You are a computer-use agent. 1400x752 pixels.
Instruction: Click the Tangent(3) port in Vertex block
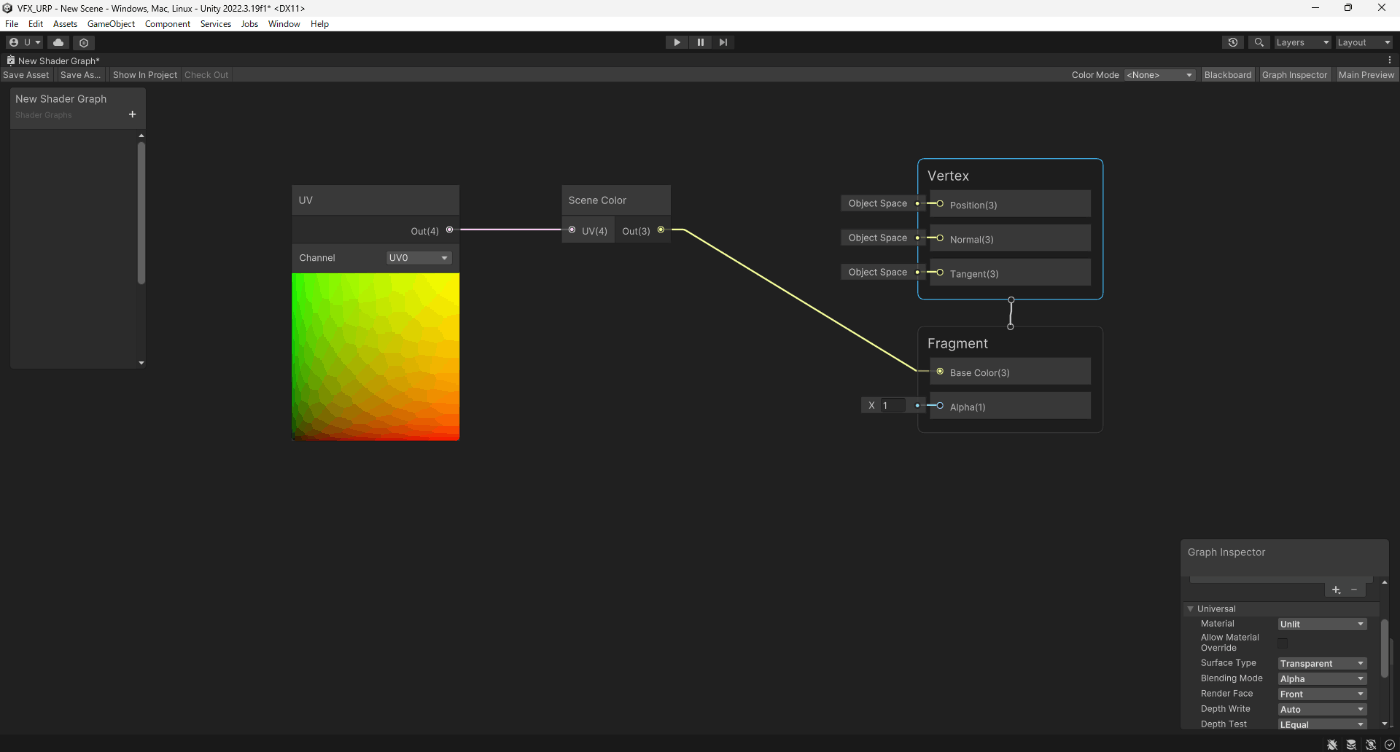(x=940, y=272)
